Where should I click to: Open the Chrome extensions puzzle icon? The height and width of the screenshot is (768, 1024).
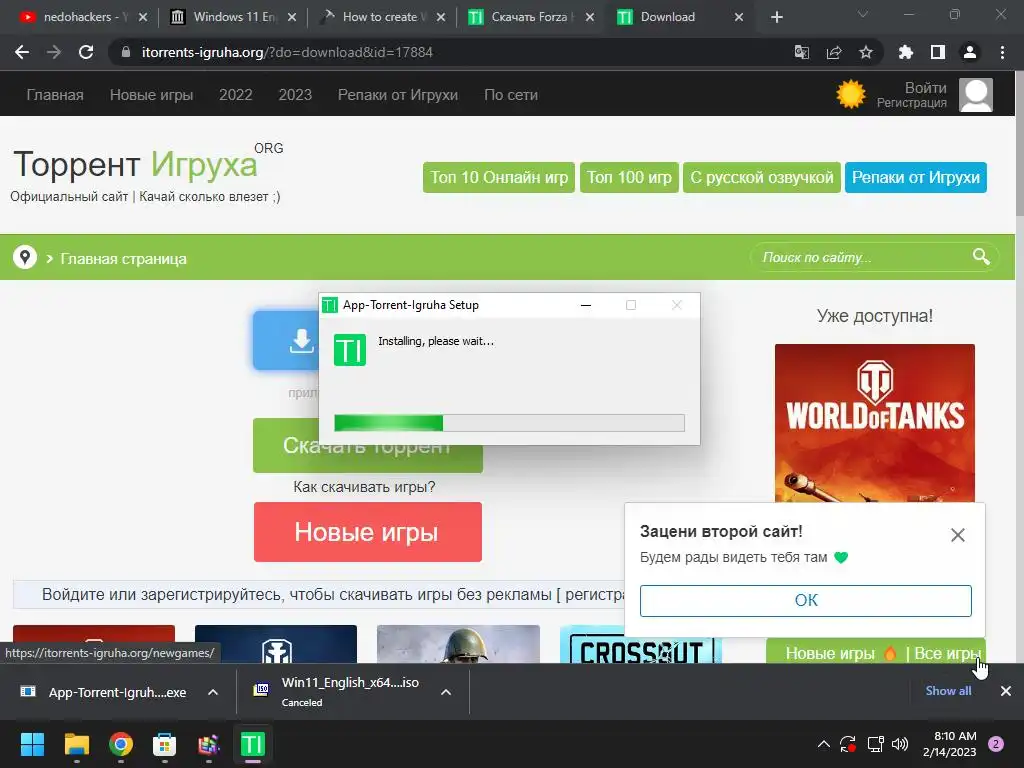[x=906, y=52]
